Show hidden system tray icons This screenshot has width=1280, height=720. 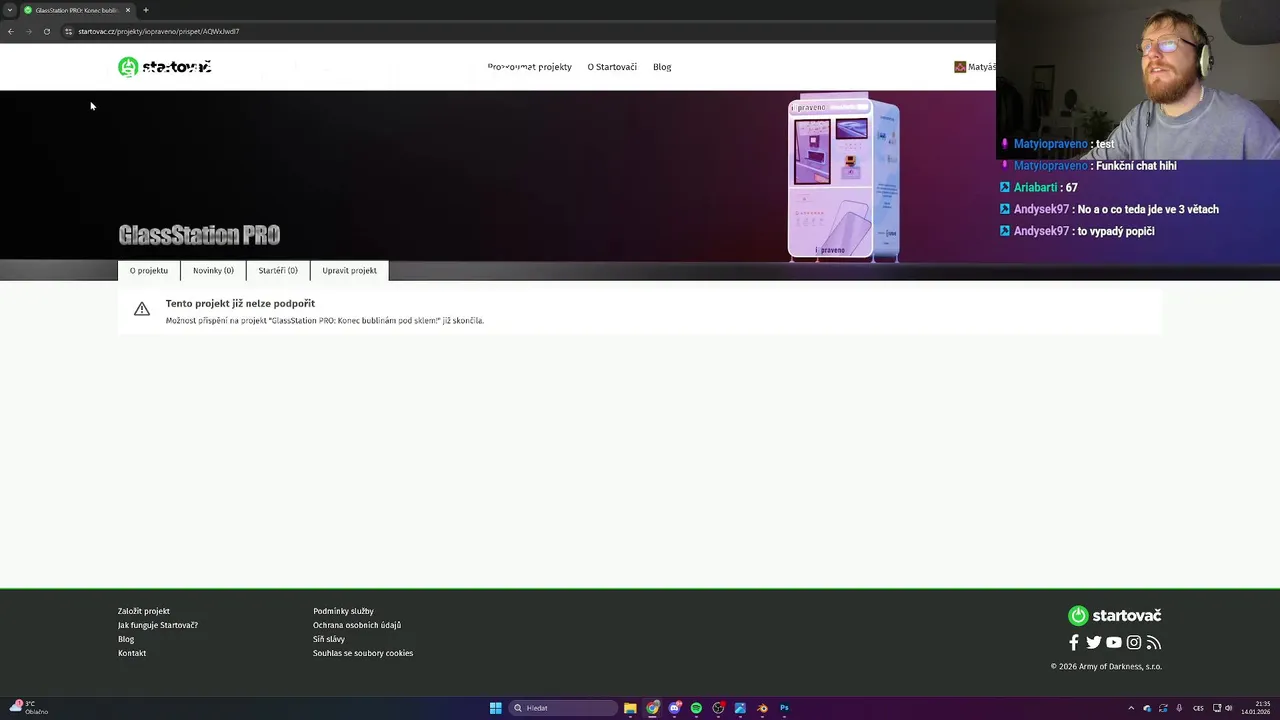coord(1131,708)
